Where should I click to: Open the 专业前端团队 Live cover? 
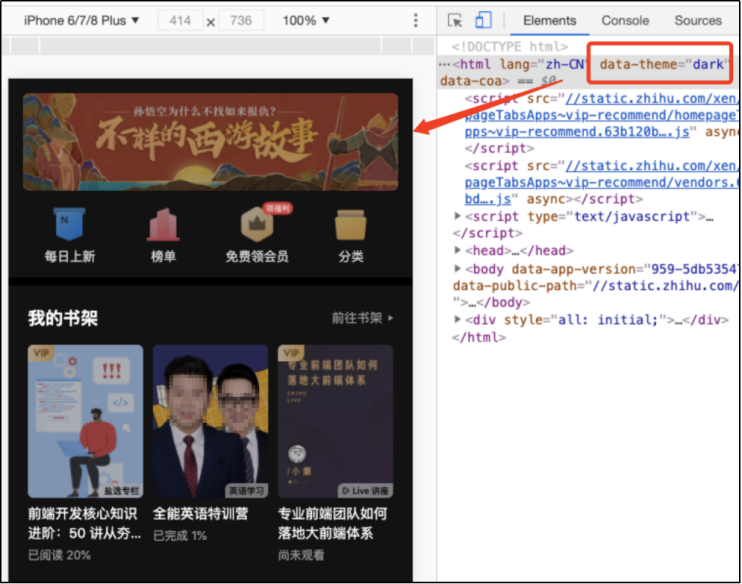pos(336,421)
